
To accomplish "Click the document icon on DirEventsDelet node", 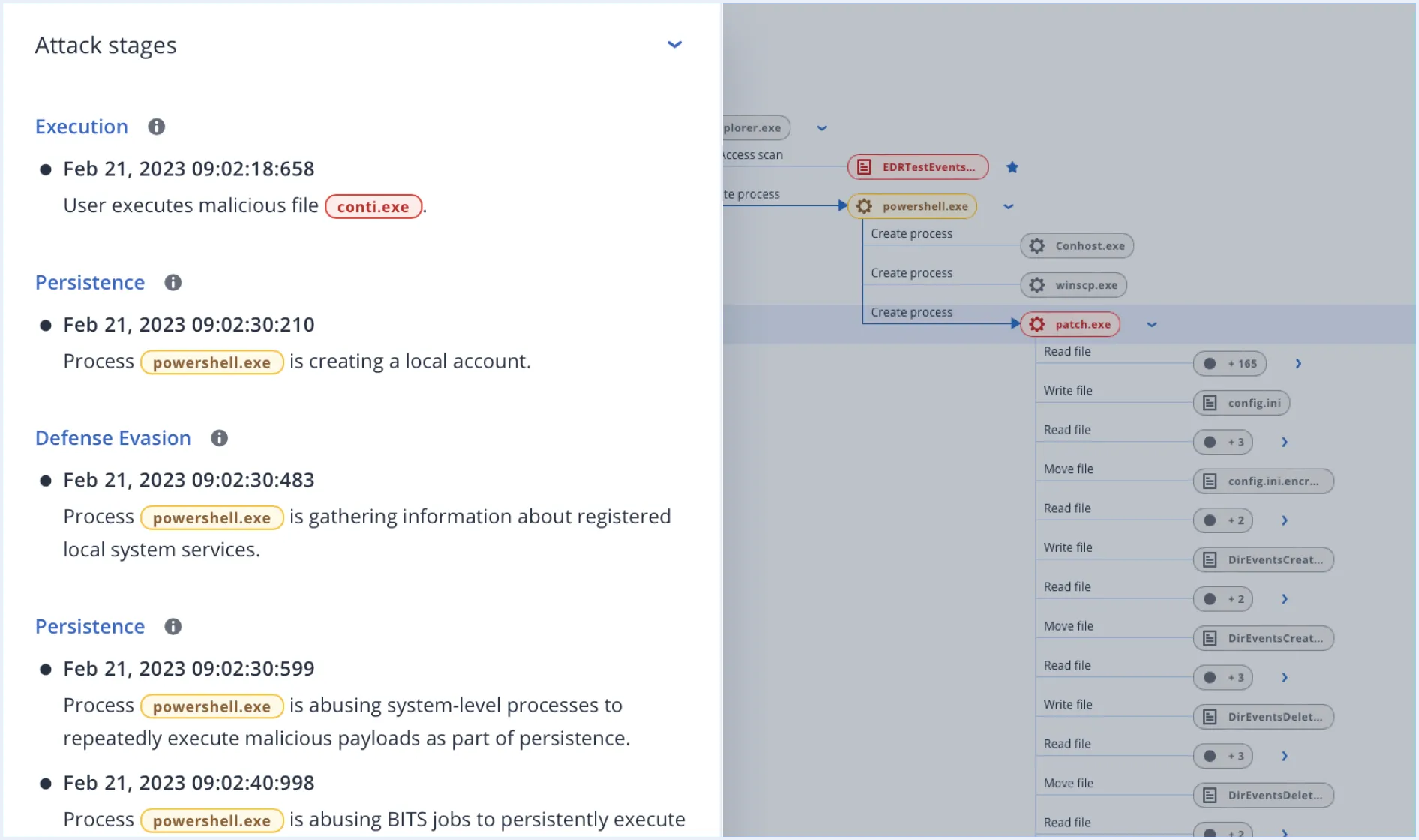I will [1210, 716].
